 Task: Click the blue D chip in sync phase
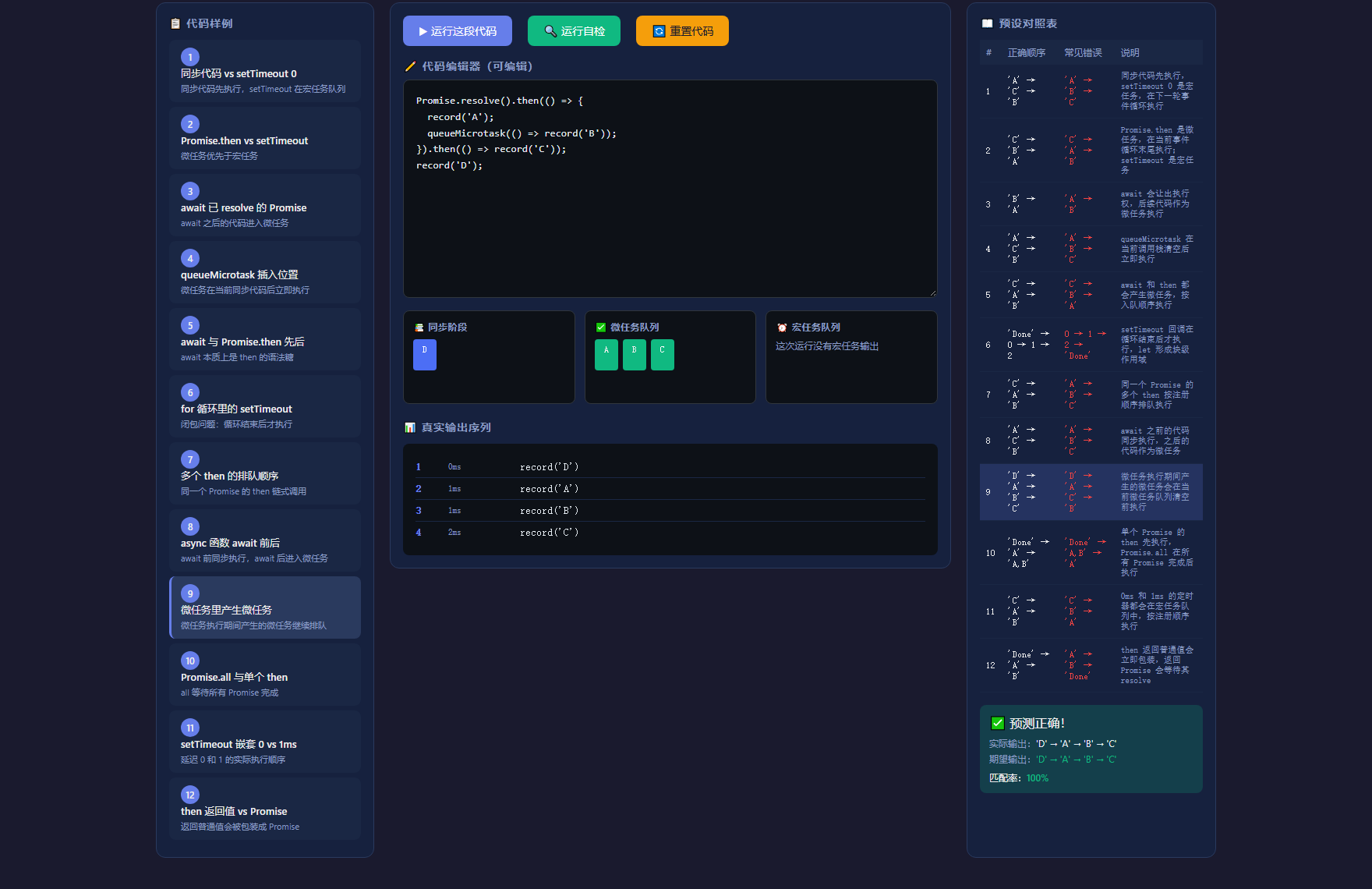click(425, 355)
